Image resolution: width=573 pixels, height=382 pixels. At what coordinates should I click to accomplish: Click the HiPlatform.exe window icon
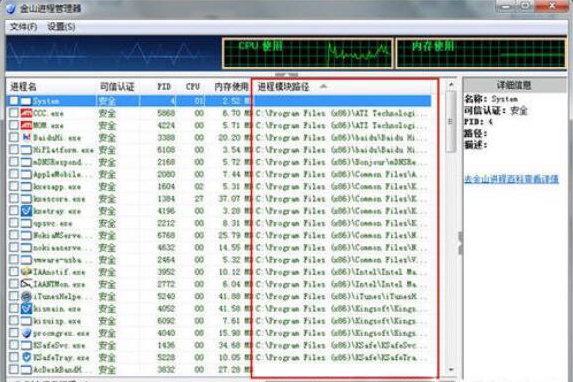[26, 150]
